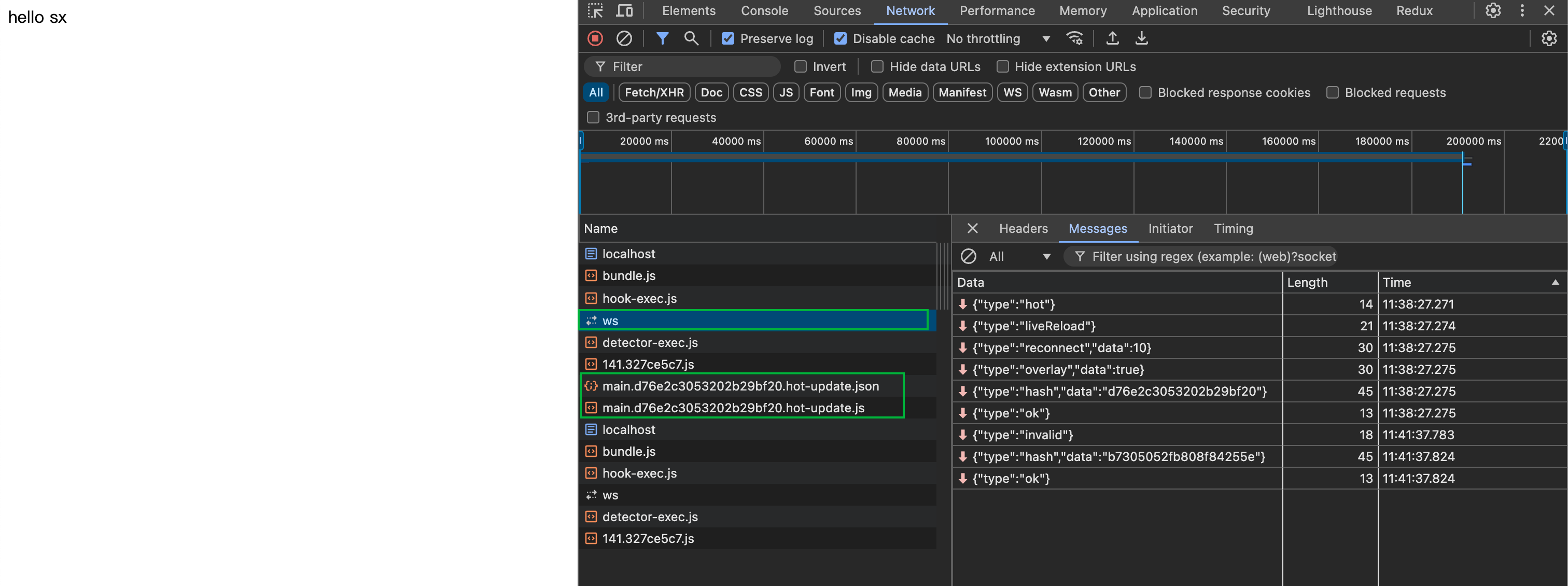Filter requests by Fetch/XHR

tap(654, 92)
